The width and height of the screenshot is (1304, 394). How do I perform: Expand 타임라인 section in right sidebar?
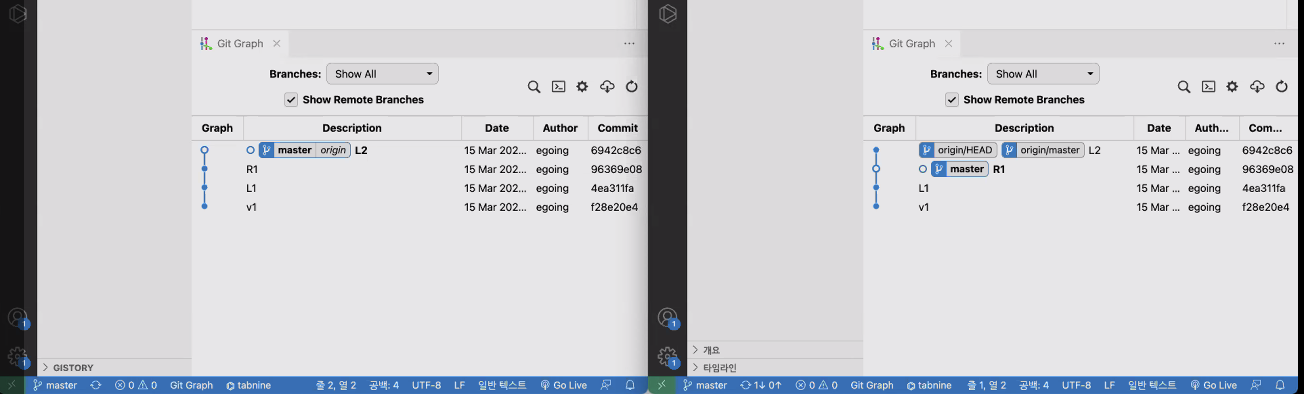pos(775,367)
